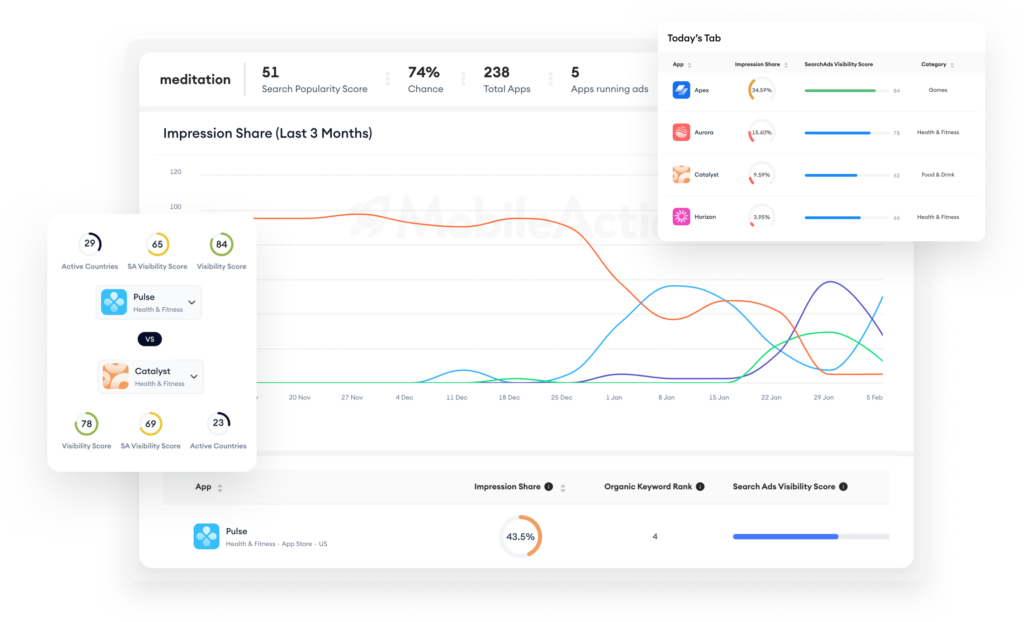Click the pink Horizon app icon
Screen dimensions: 1024x622
coord(681,217)
